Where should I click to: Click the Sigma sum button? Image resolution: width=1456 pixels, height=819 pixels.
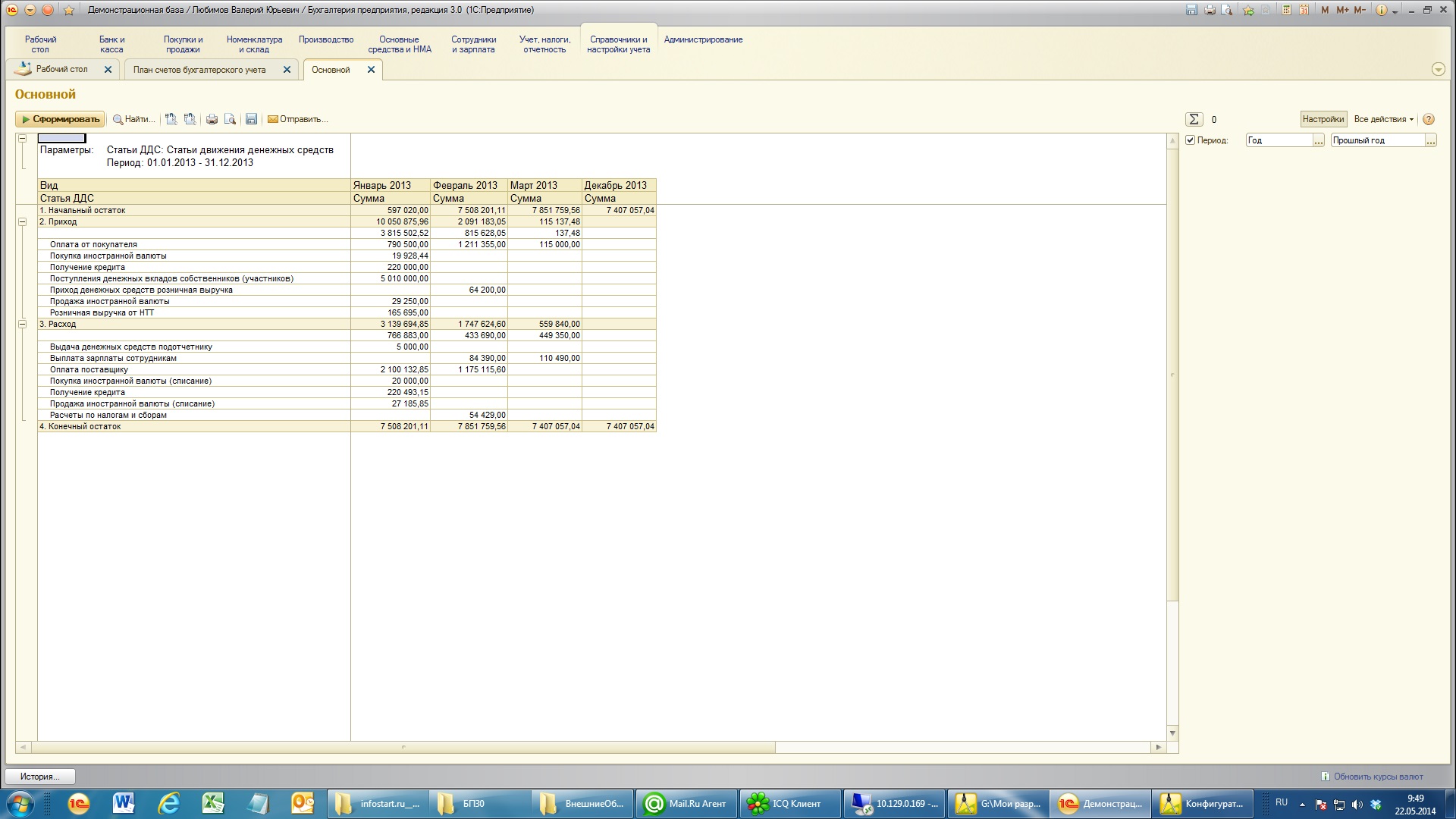[x=1194, y=119]
